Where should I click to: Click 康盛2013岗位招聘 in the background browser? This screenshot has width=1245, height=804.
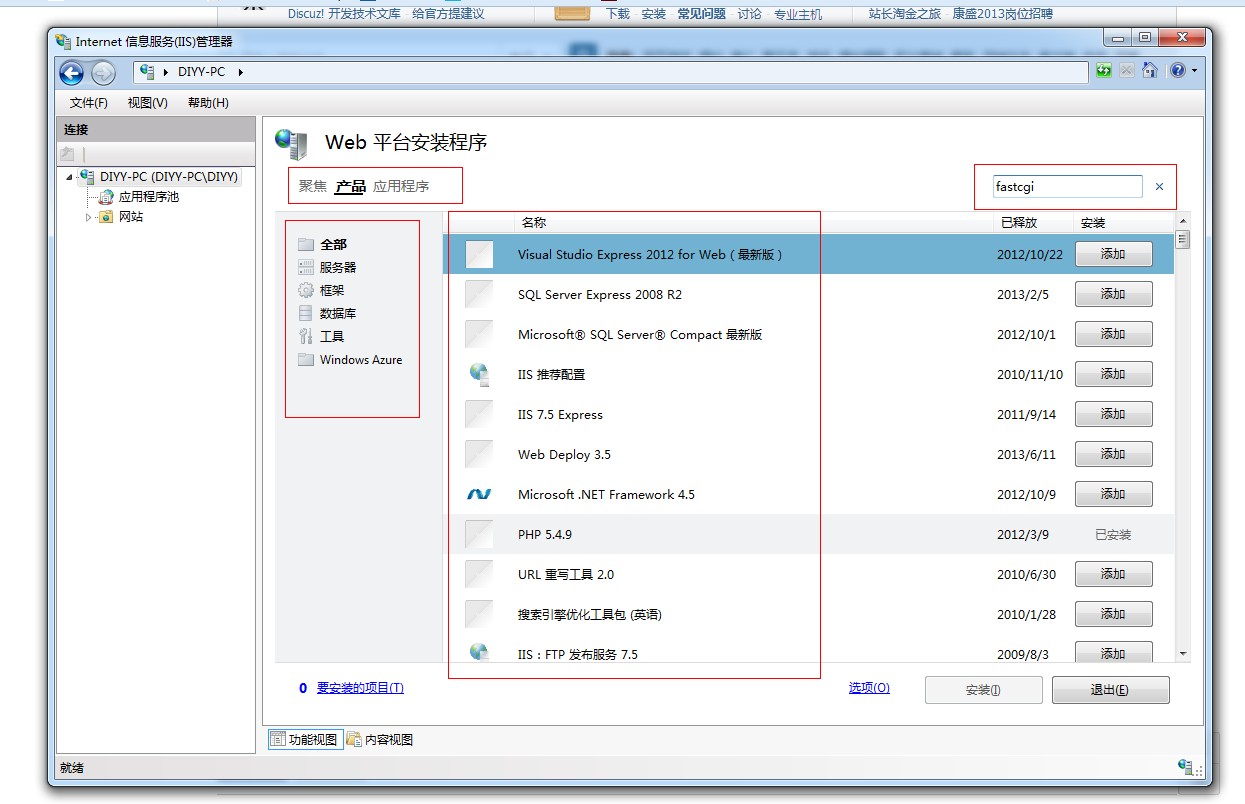tap(1002, 14)
